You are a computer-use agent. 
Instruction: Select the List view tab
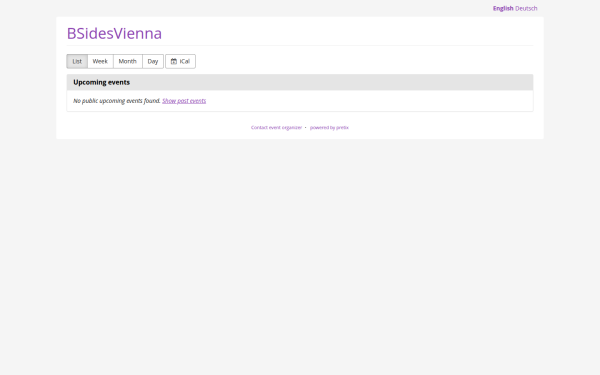click(x=77, y=61)
